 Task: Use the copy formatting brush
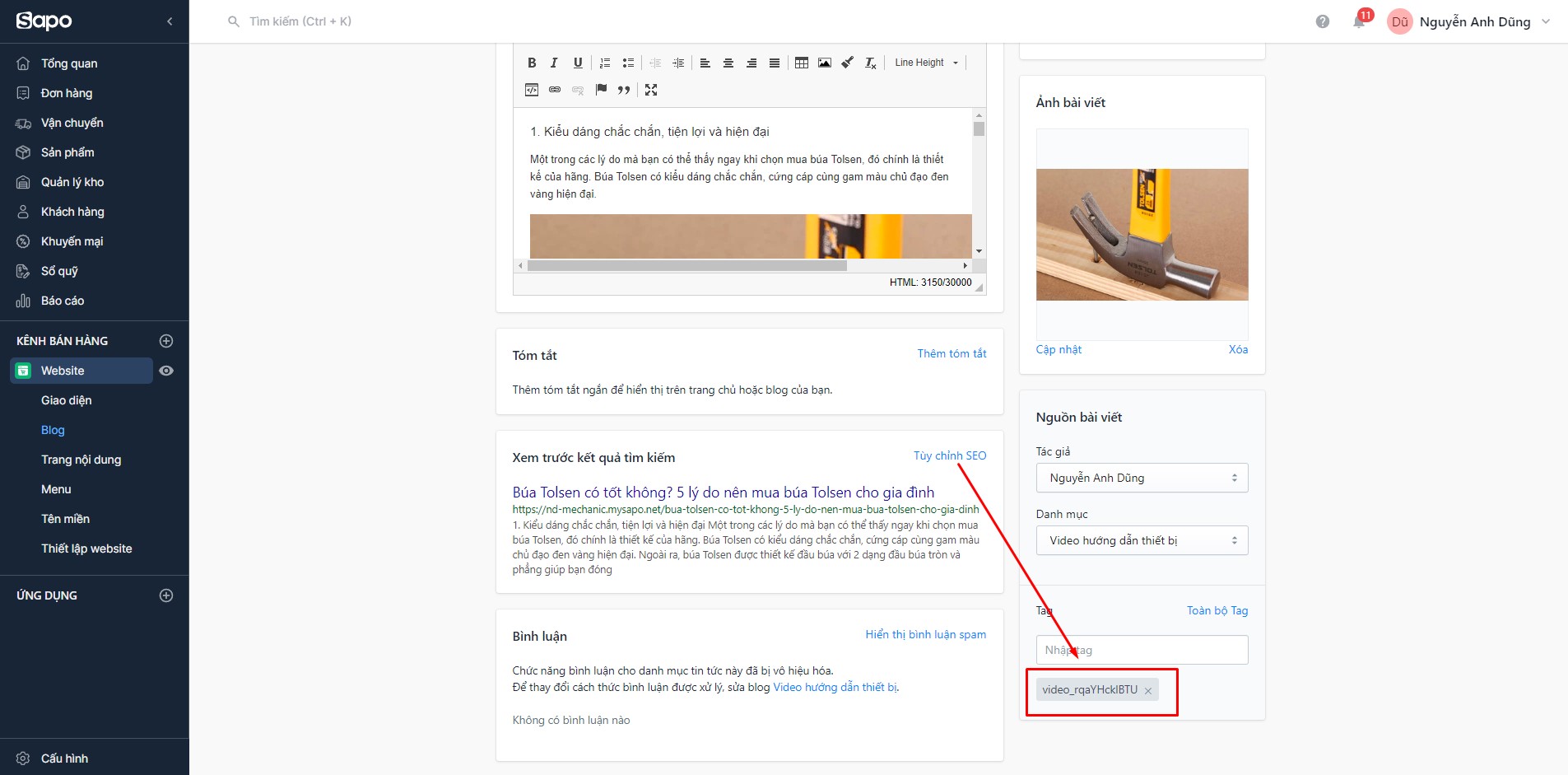coord(848,63)
